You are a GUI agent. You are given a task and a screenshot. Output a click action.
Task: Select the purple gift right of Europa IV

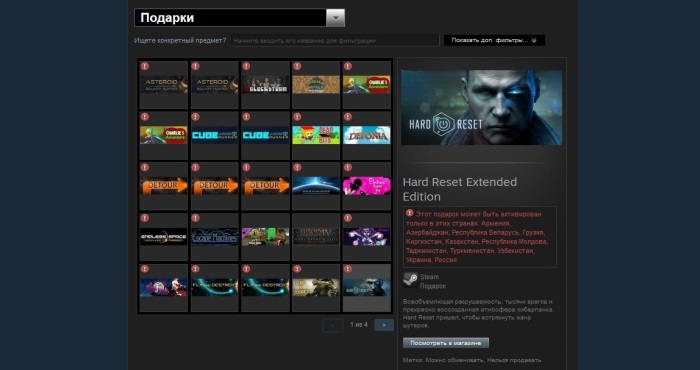point(367,237)
